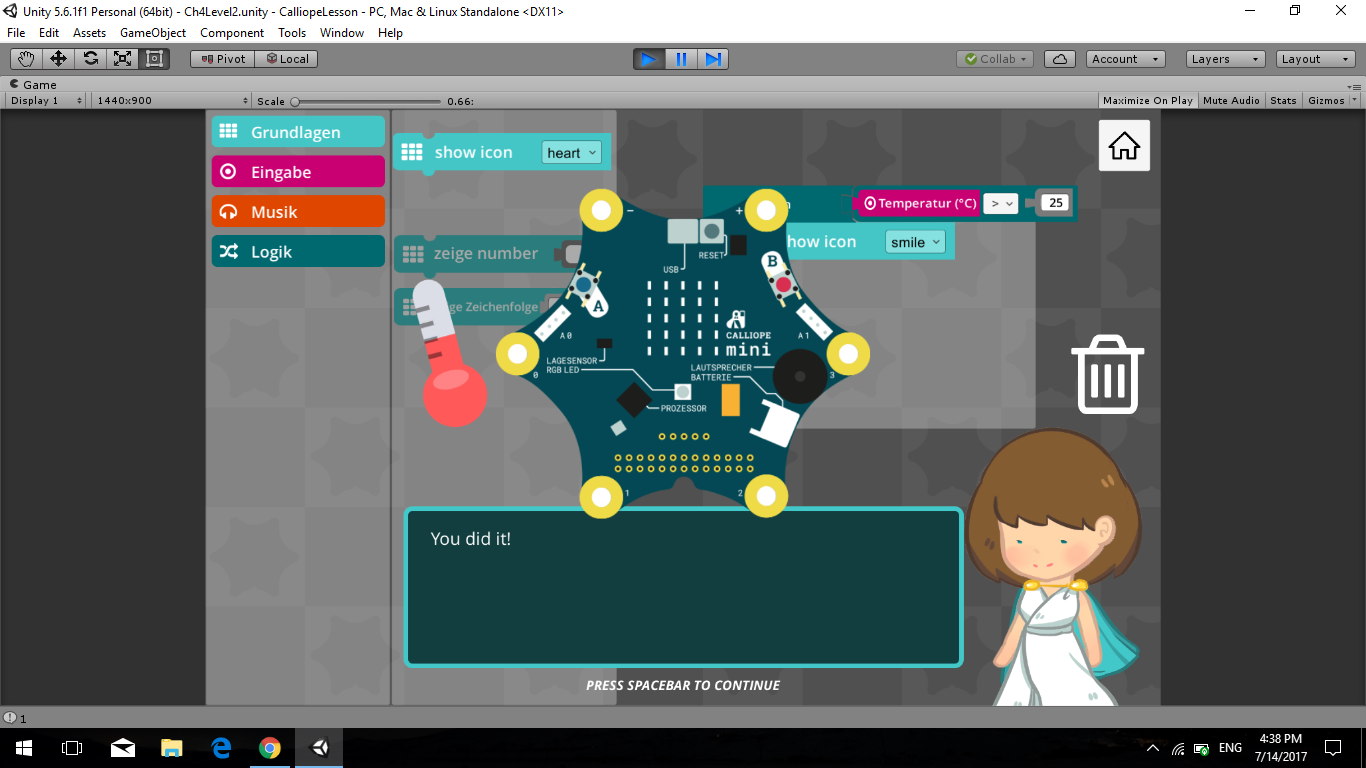
Task: Open Task View on the taskbar
Action: tap(72, 748)
